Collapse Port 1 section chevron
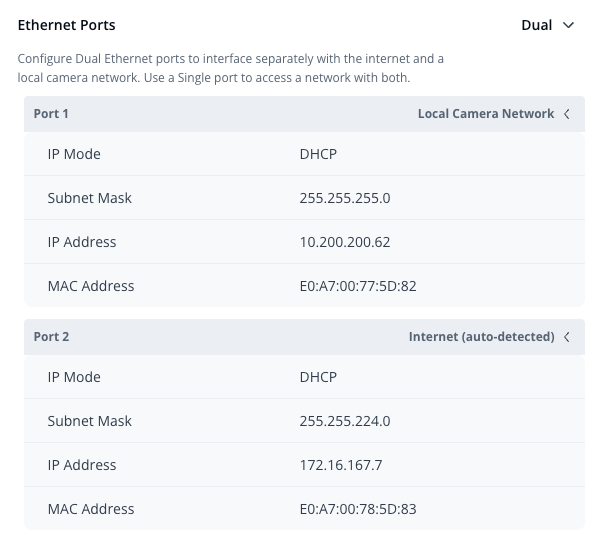This screenshot has width=603, height=541. (x=567, y=114)
